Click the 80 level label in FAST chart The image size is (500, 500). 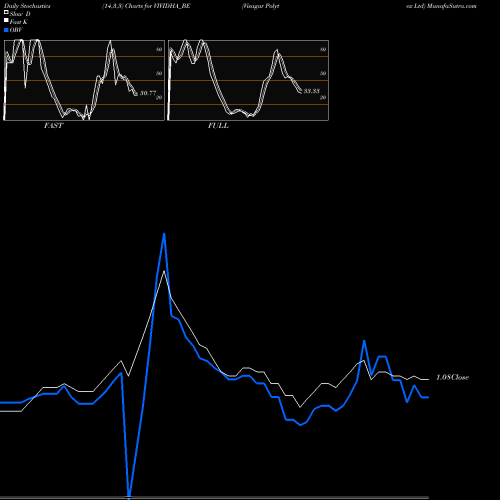click(159, 49)
